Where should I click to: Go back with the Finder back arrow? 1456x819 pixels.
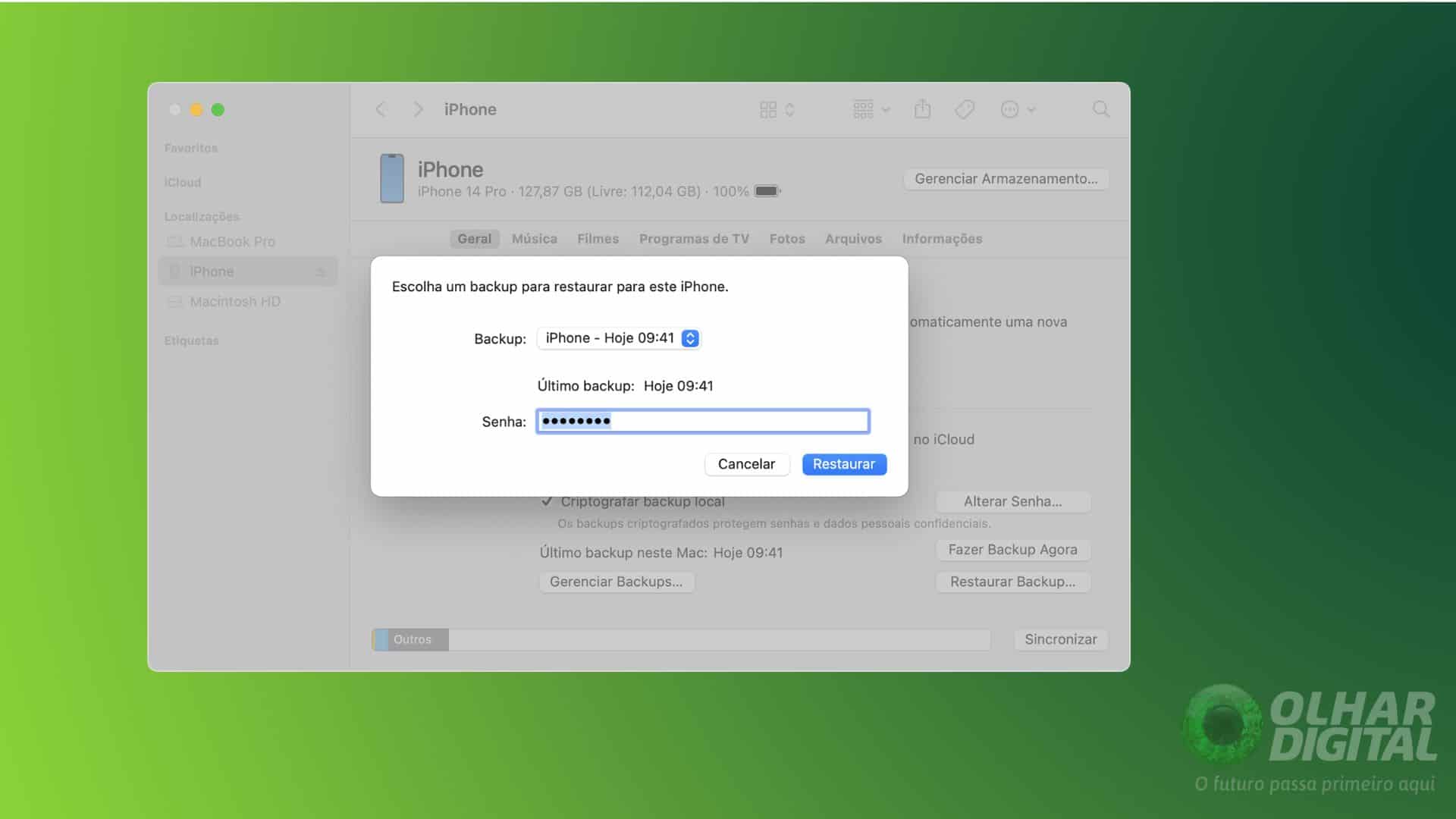tap(381, 109)
